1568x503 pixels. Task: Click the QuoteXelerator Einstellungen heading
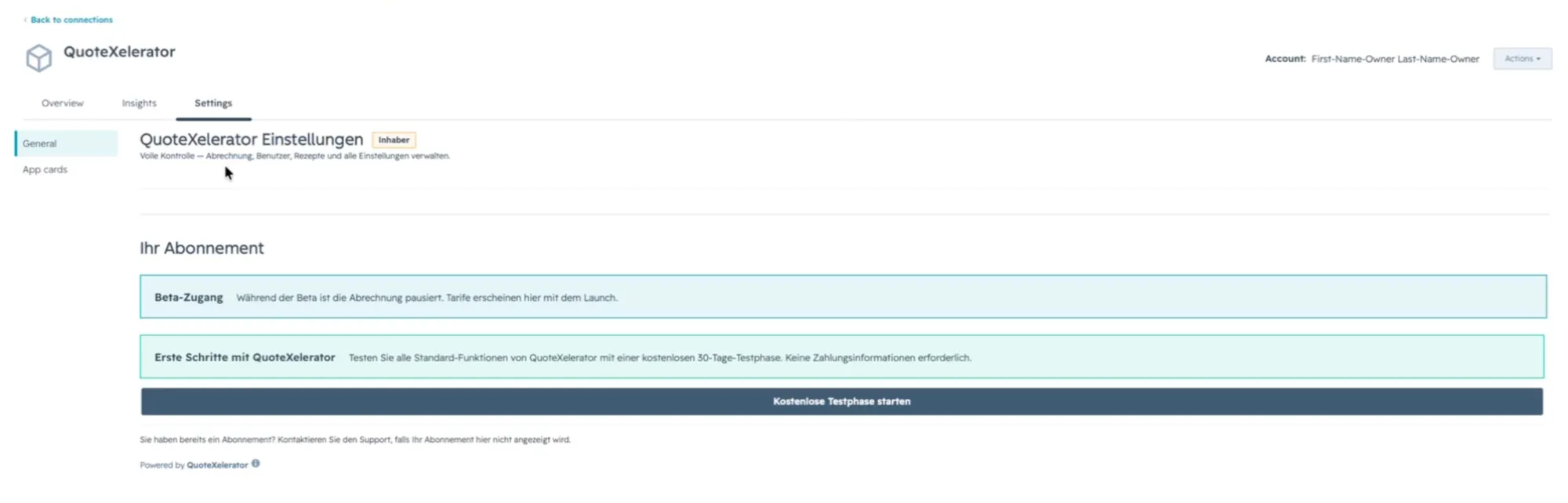point(252,139)
